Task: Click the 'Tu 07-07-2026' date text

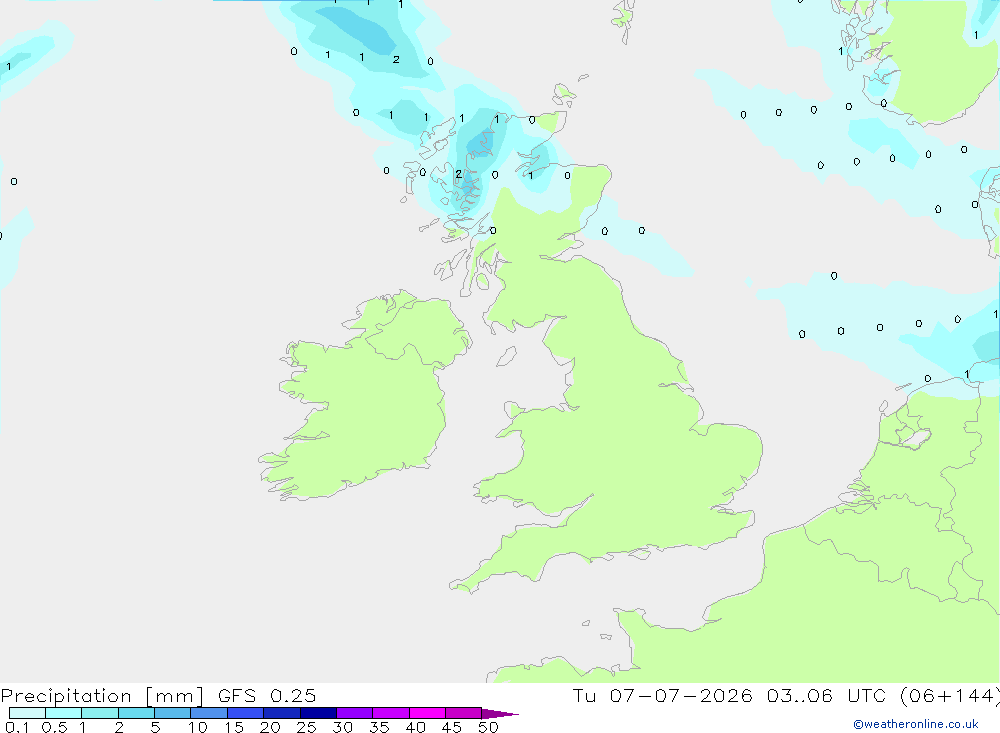Action: point(662,695)
